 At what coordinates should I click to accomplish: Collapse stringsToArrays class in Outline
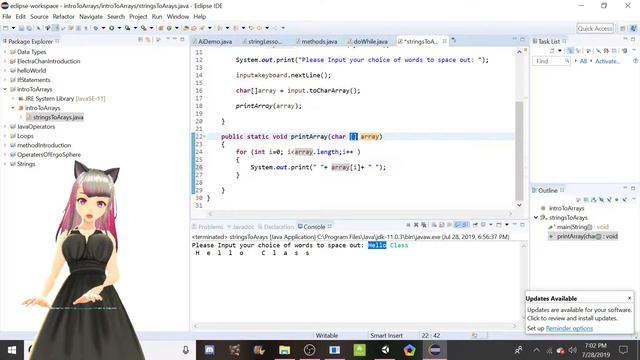[536, 218]
